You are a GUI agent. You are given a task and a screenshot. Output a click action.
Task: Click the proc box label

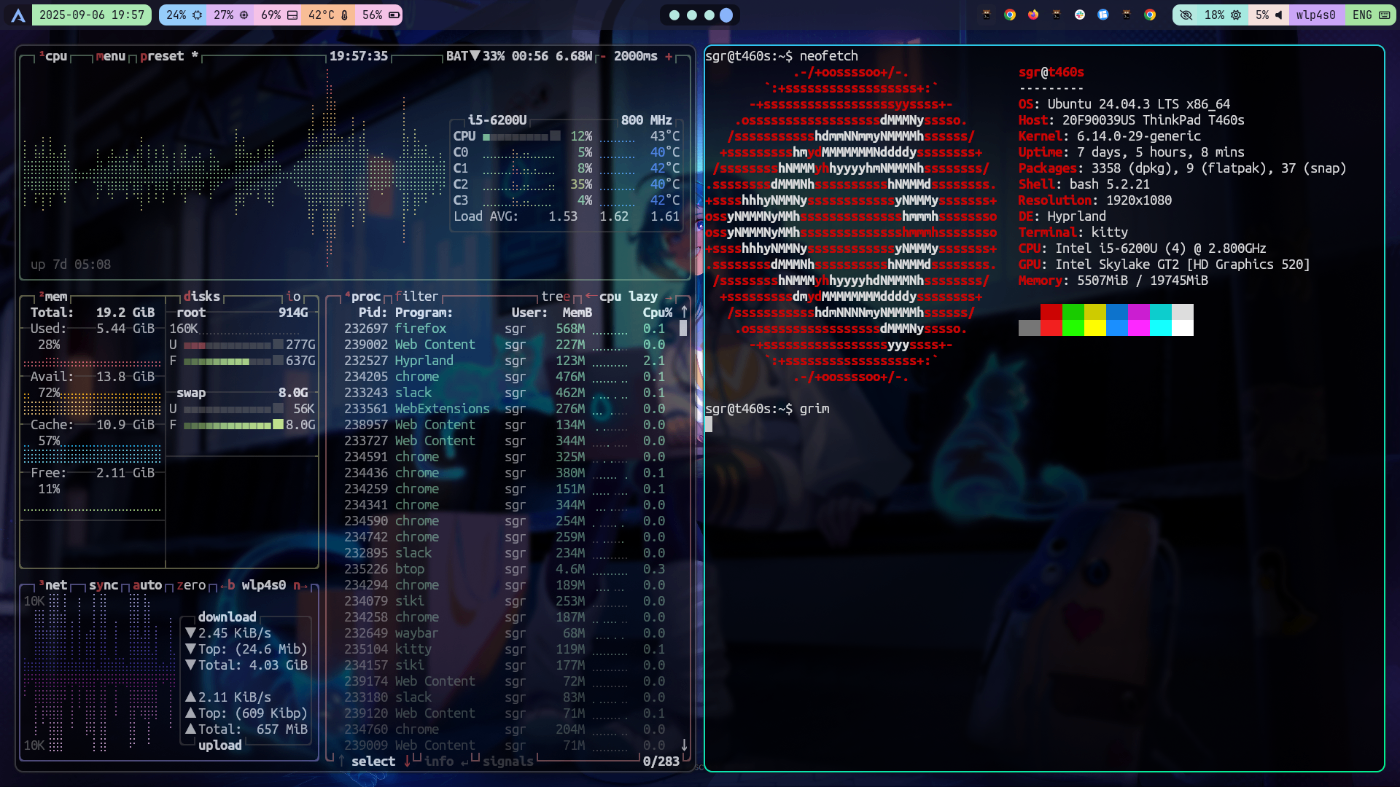point(364,296)
